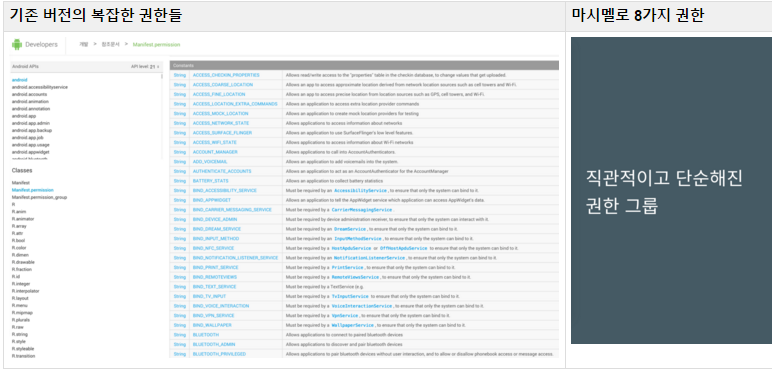Click the BLUETOOTH_PRIVILEGED constant

219,354
